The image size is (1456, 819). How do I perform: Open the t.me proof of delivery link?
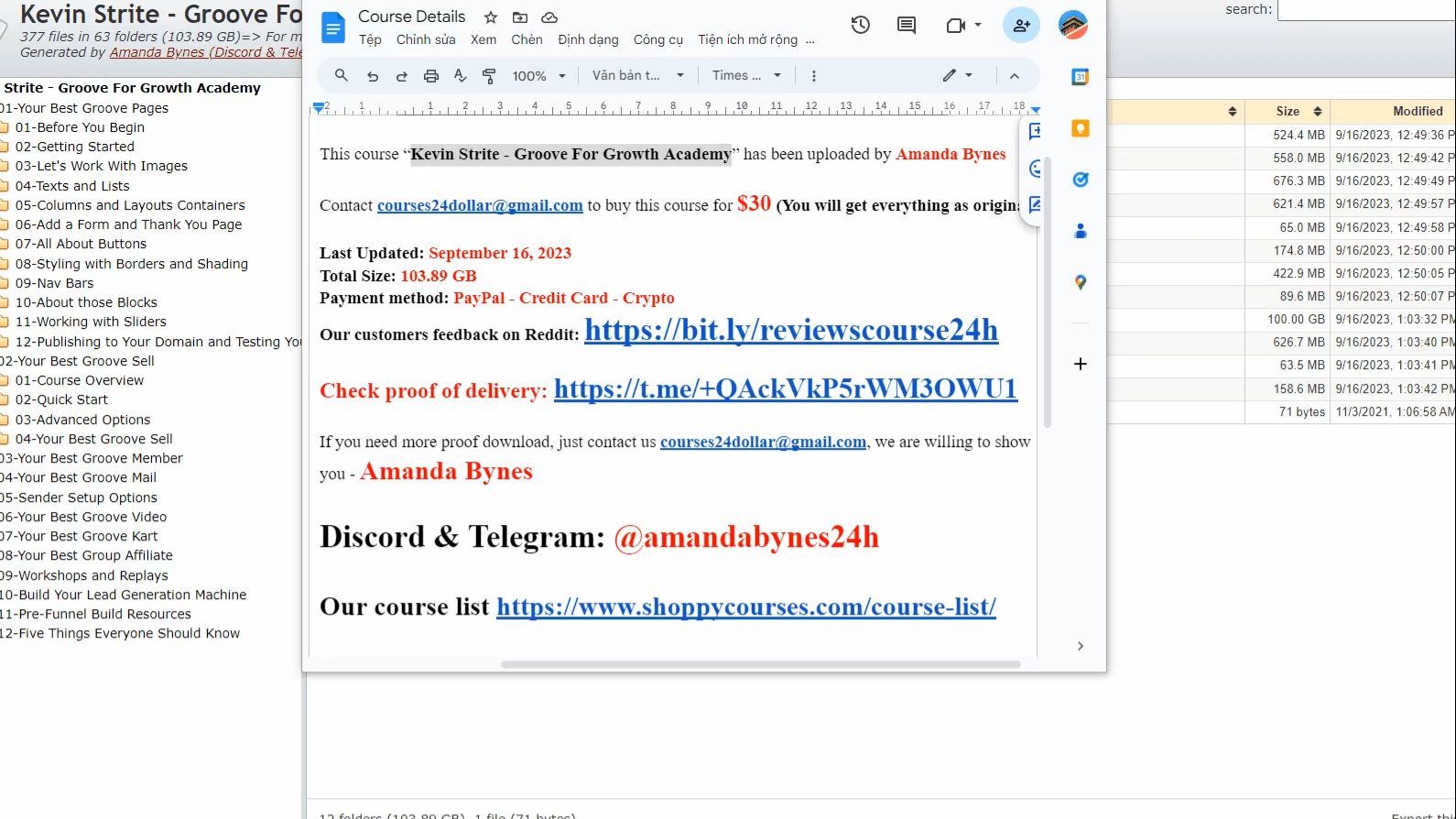click(x=786, y=388)
